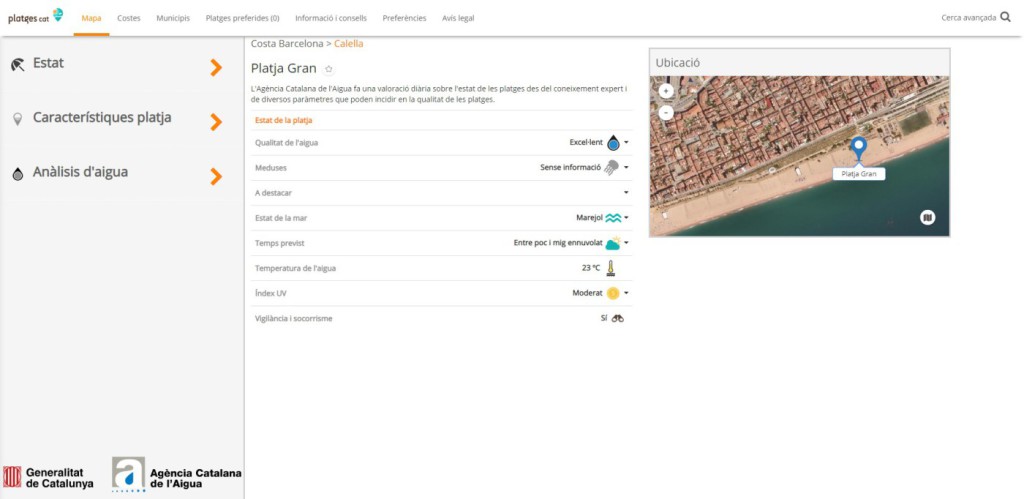Expand the Índex UV details

[626, 293]
